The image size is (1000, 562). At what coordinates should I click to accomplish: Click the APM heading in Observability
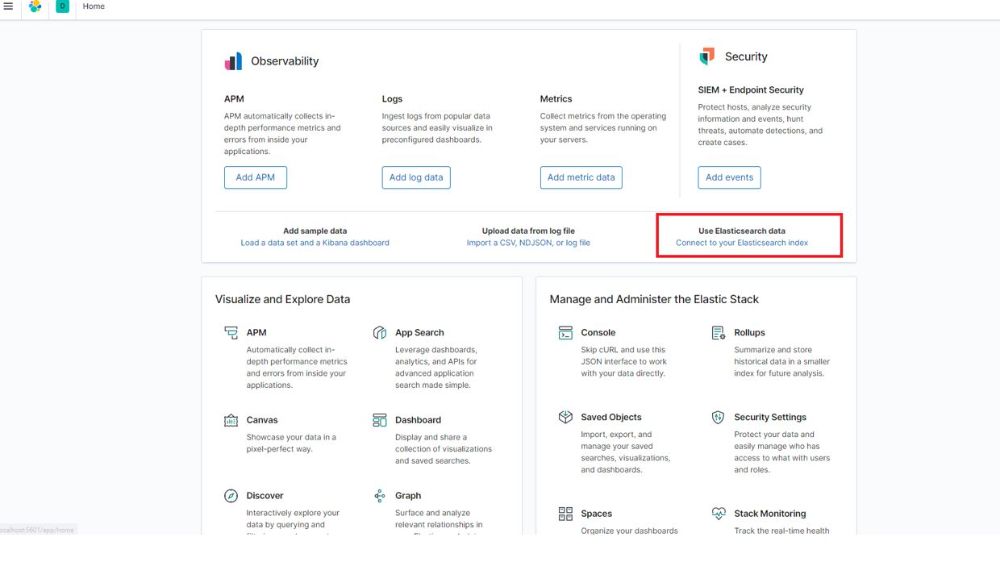(234, 99)
